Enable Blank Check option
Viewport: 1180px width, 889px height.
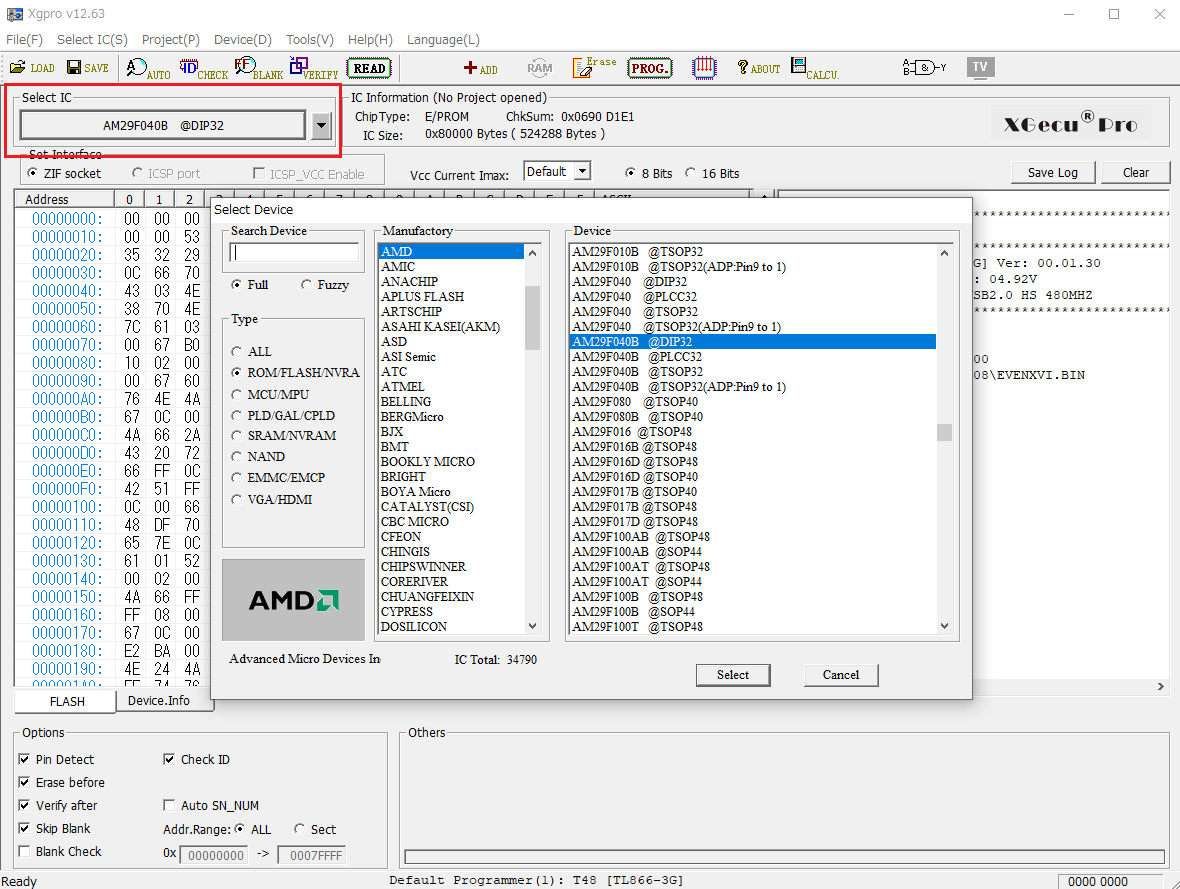pos(24,851)
